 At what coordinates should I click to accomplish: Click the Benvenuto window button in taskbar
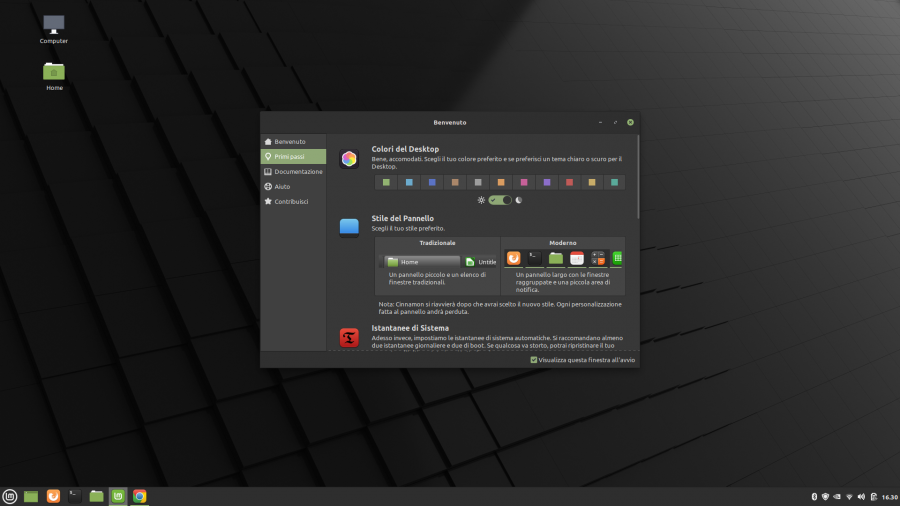pos(118,496)
